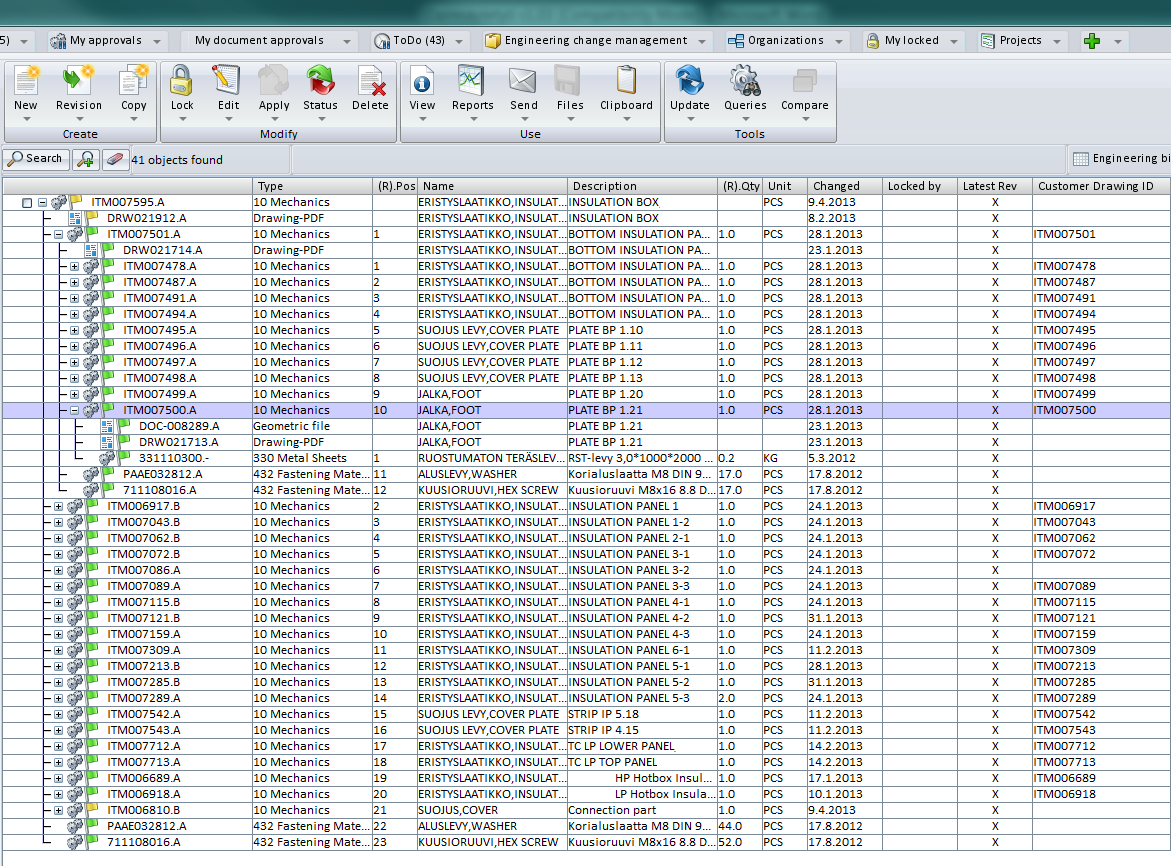Open the Projects tab
This screenshot has width=1171, height=866.
click(1020, 40)
